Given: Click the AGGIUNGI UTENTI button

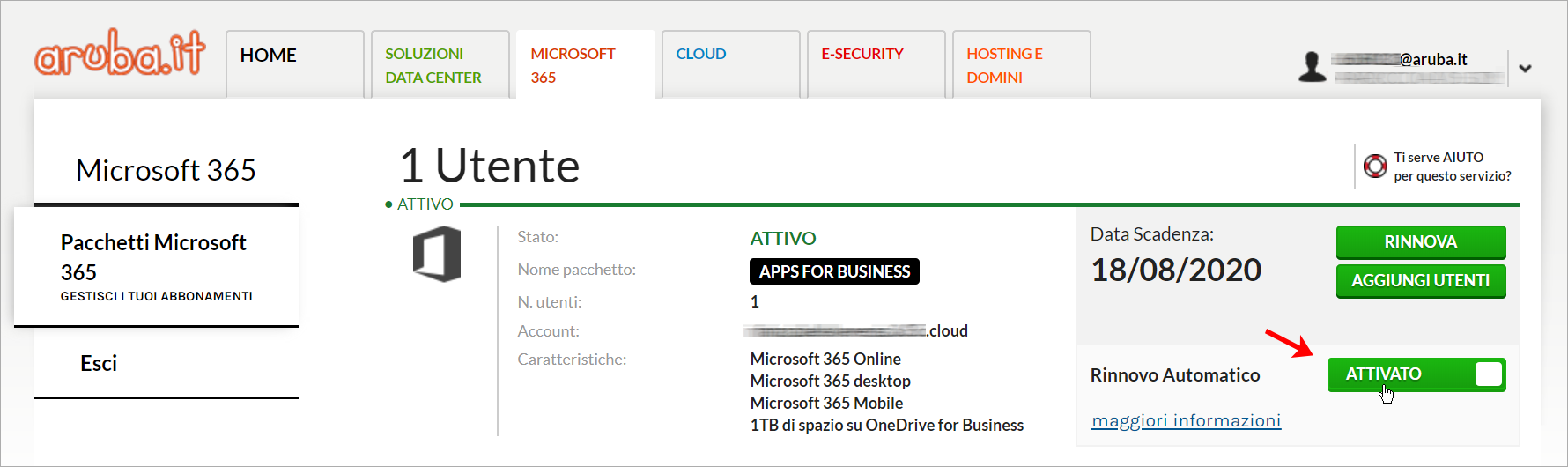Looking at the screenshot, I should (x=1420, y=281).
